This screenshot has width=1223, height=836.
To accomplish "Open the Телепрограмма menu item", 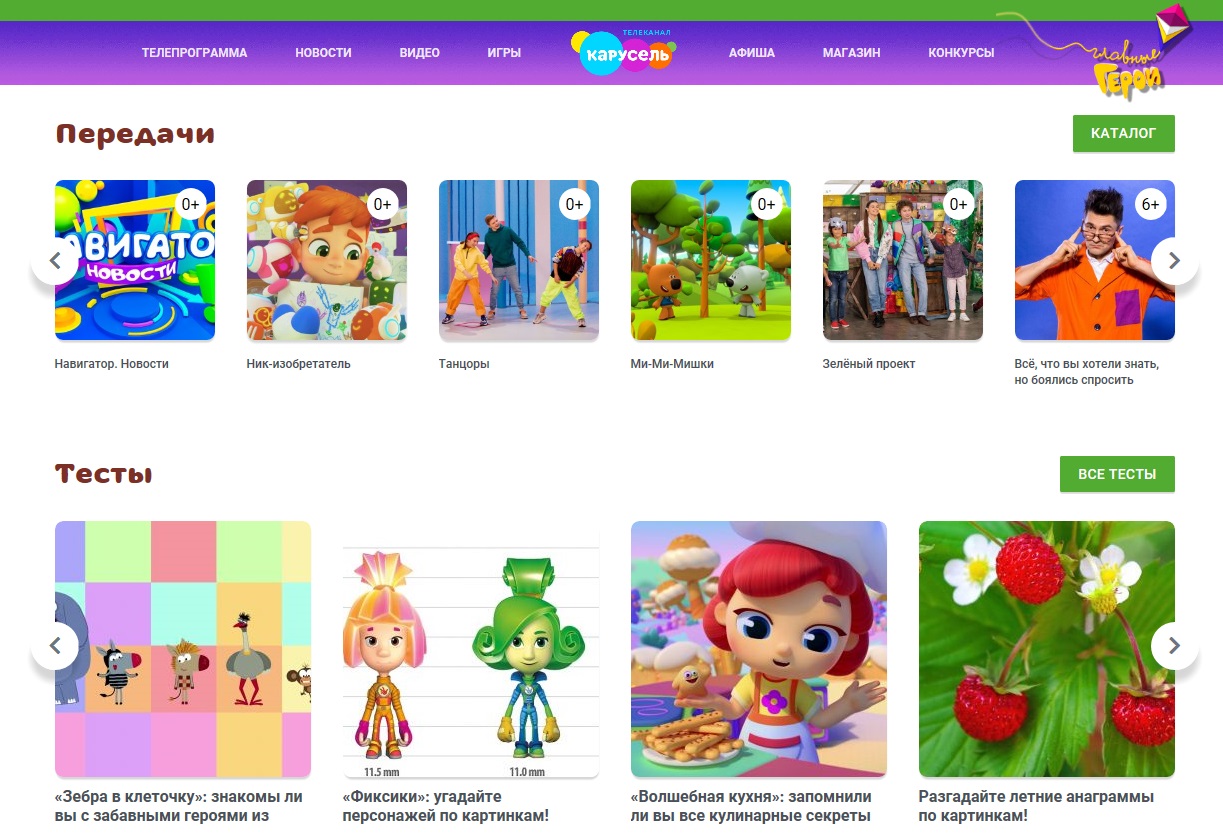I will pos(194,53).
